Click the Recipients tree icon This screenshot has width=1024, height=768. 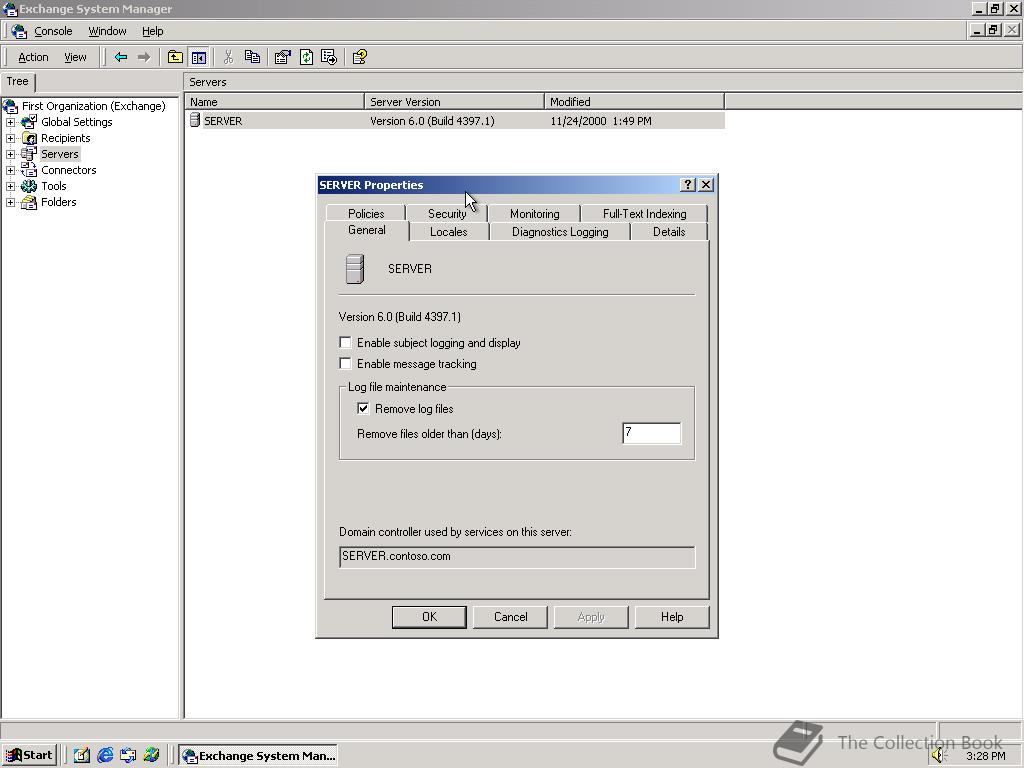(x=29, y=138)
